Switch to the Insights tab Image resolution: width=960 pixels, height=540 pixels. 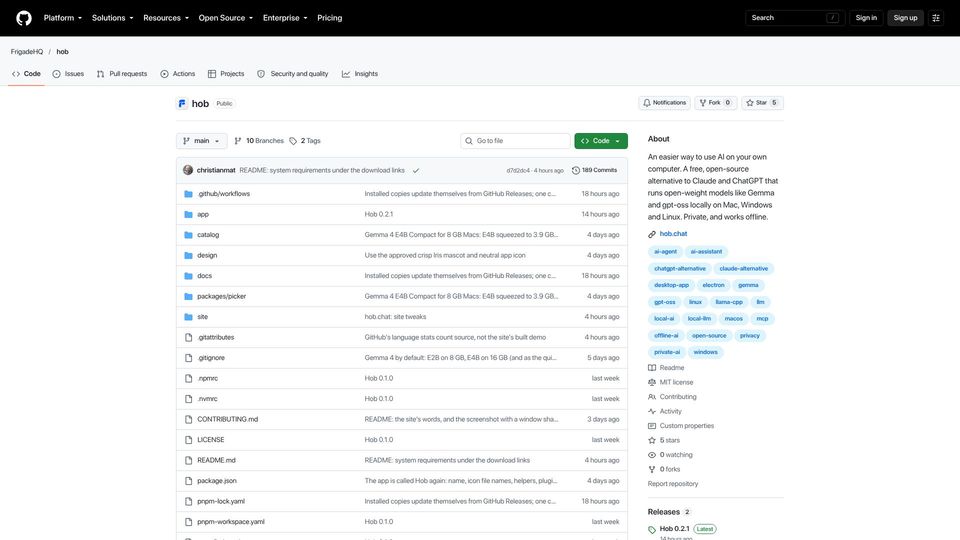[360, 74]
